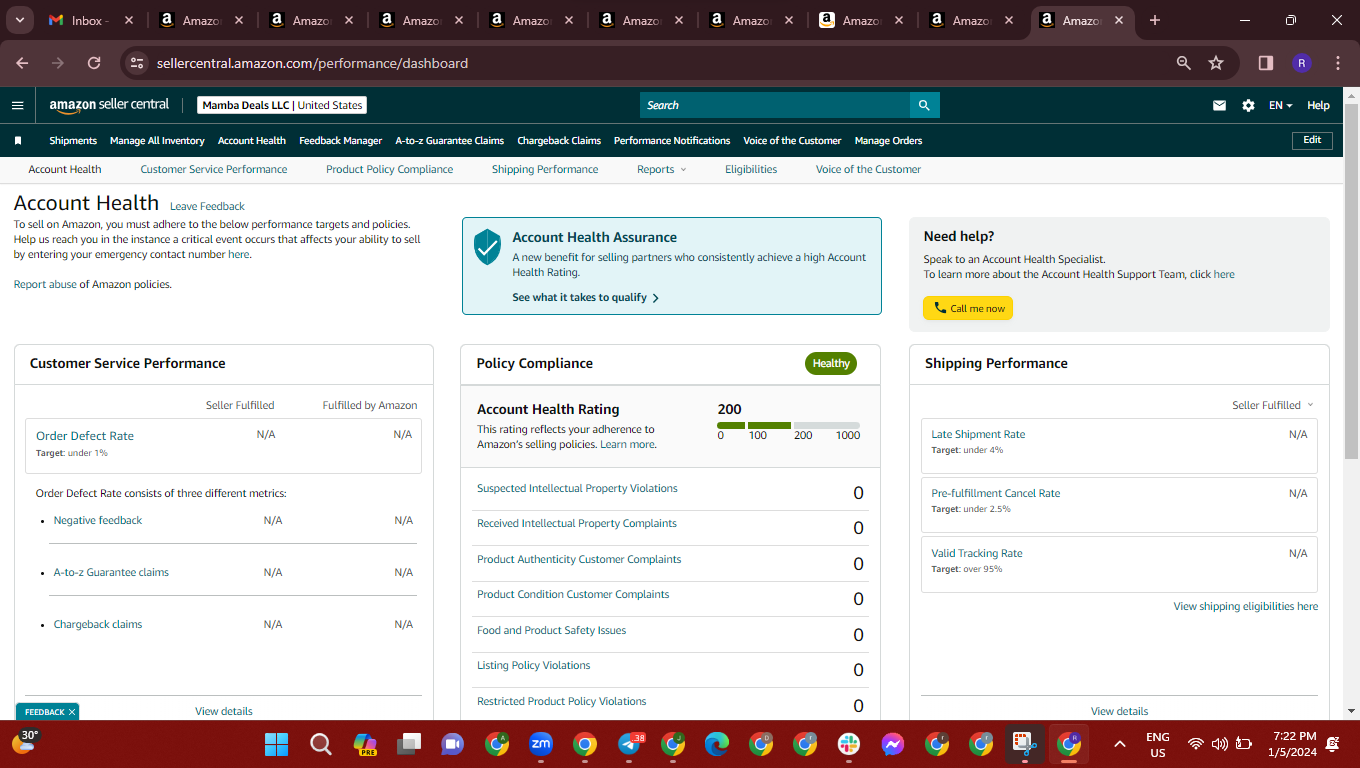This screenshot has height=768, width=1360.
Task: Click View details under Shipping Performance
Action: pos(1119,711)
